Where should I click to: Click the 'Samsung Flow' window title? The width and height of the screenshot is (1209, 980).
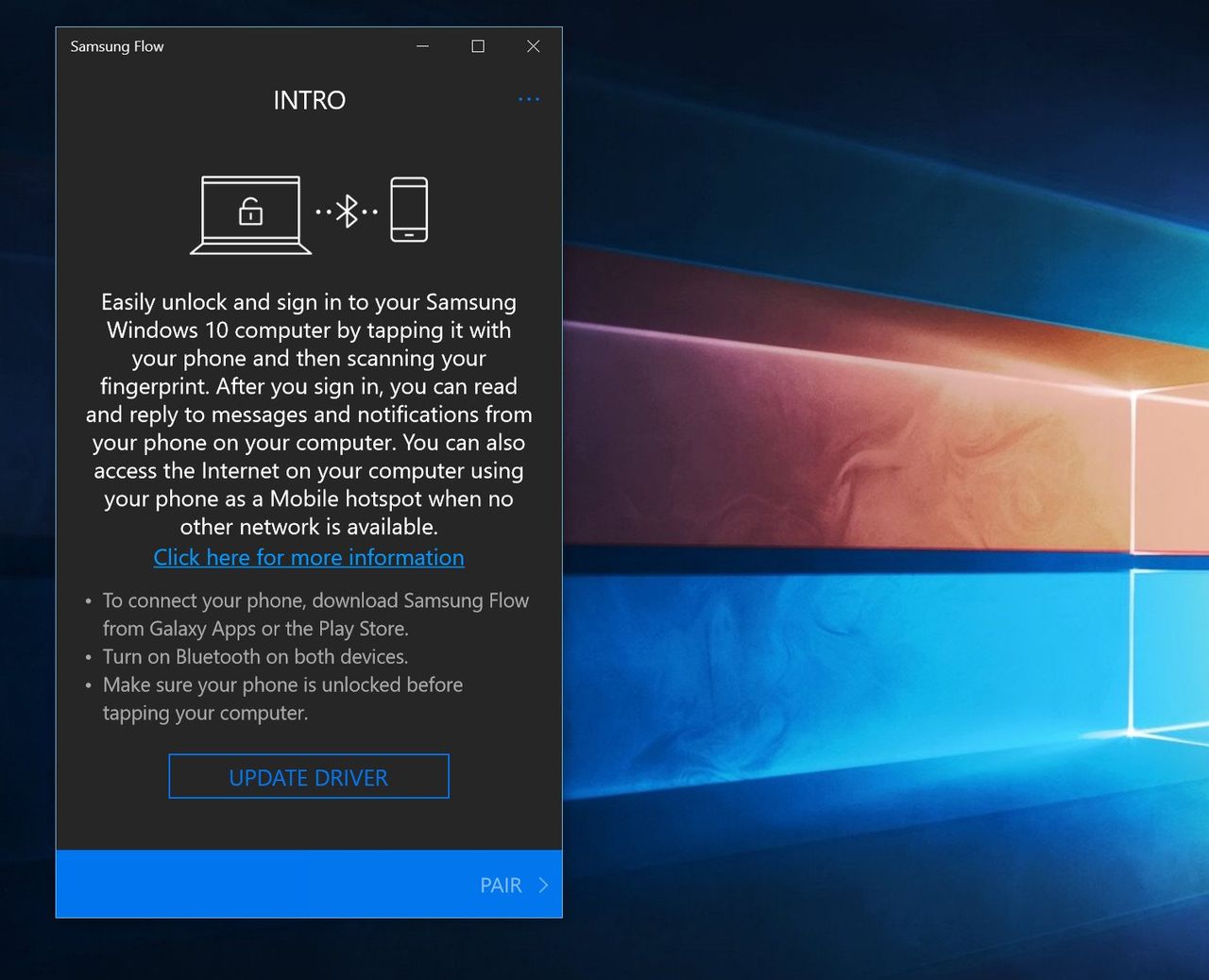117,46
